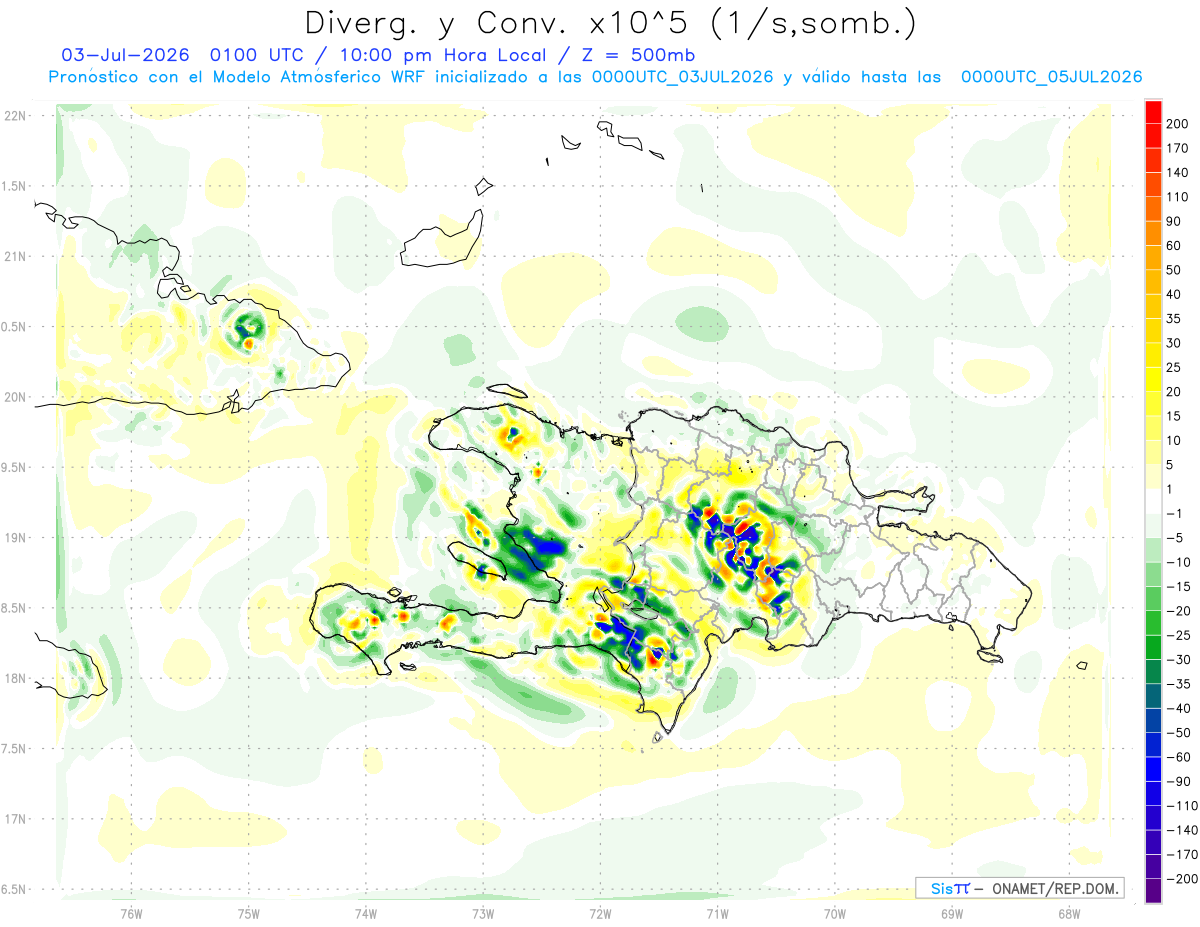Click the colorbar label '-50'

pos(1177,732)
